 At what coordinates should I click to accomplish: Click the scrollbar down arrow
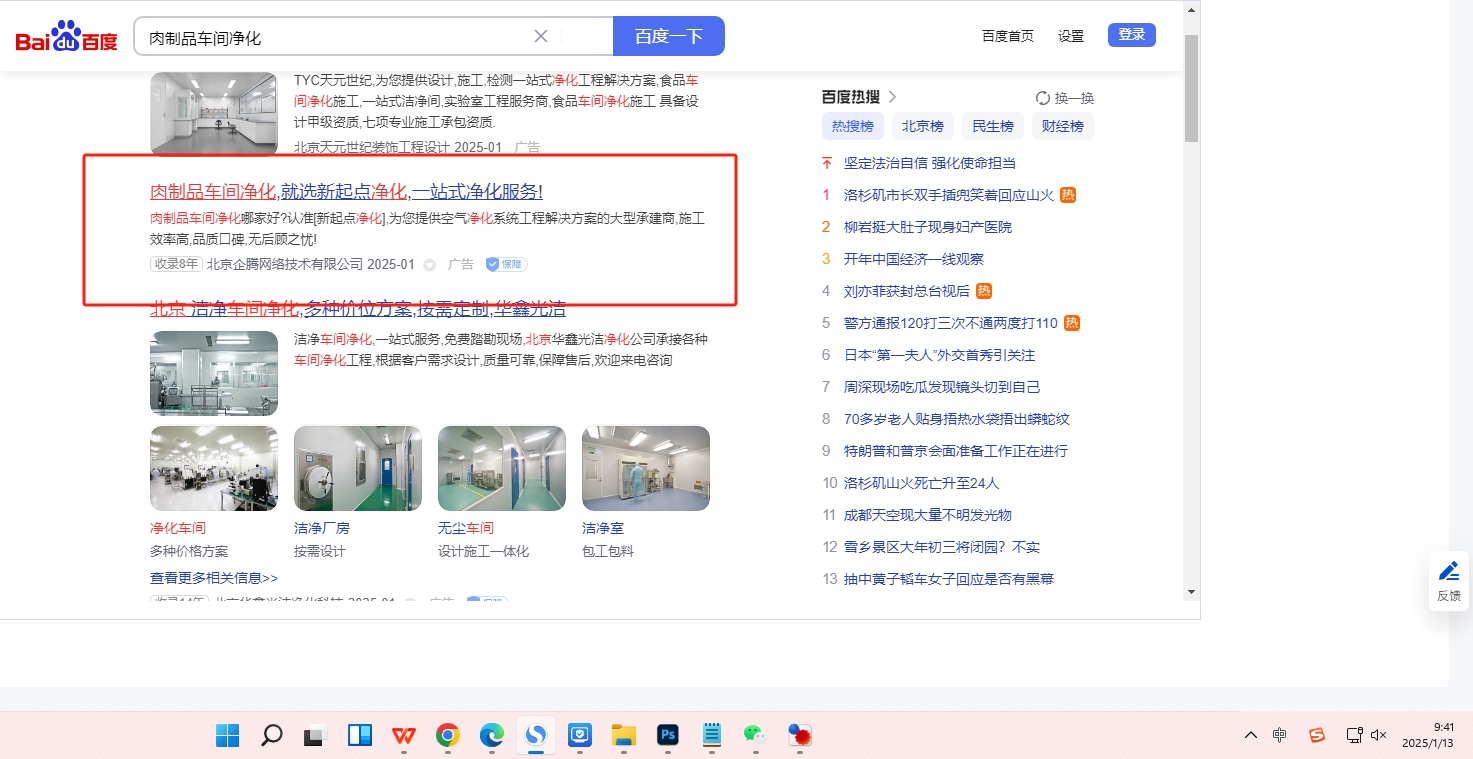[x=1191, y=591]
